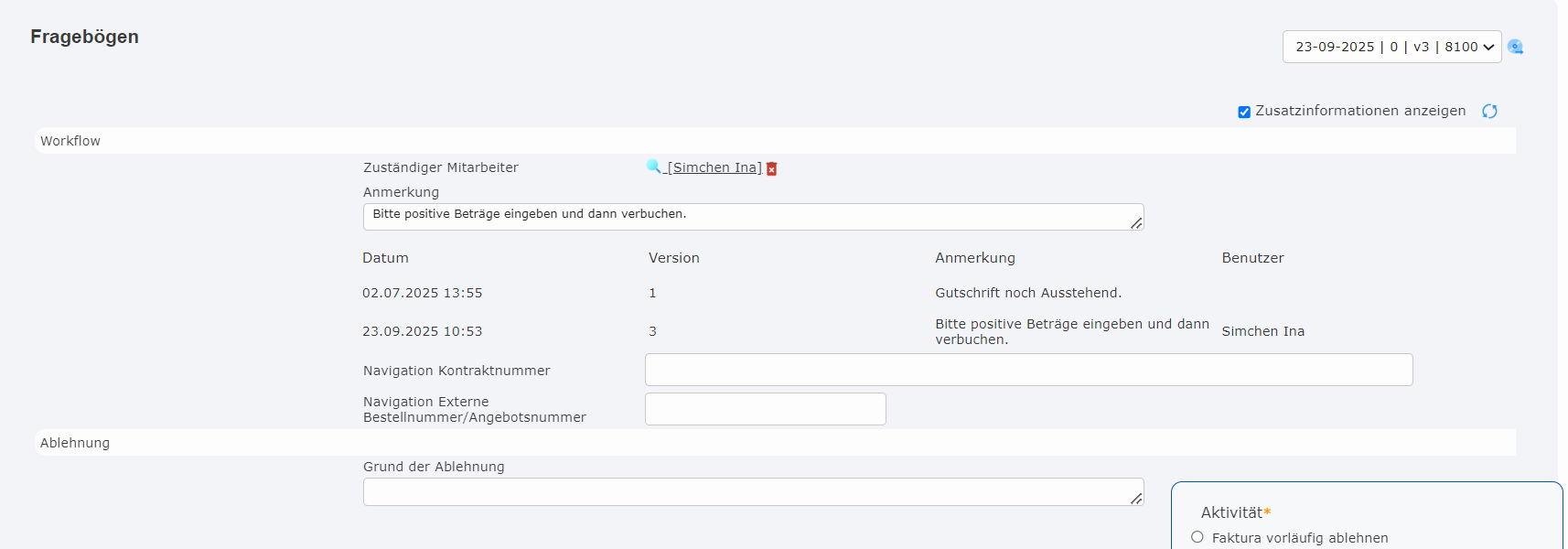The image size is (1568, 549).
Task: Click the Fragebögen page heading
Action: tap(84, 37)
